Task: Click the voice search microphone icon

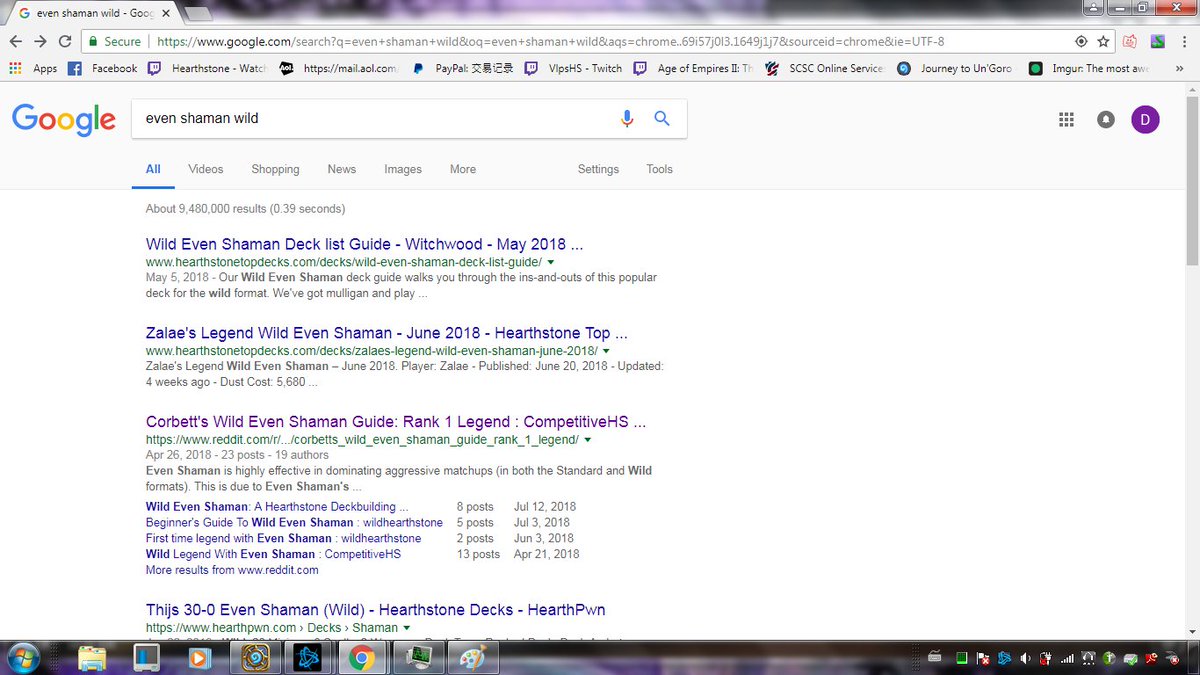Action: coord(627,118)
